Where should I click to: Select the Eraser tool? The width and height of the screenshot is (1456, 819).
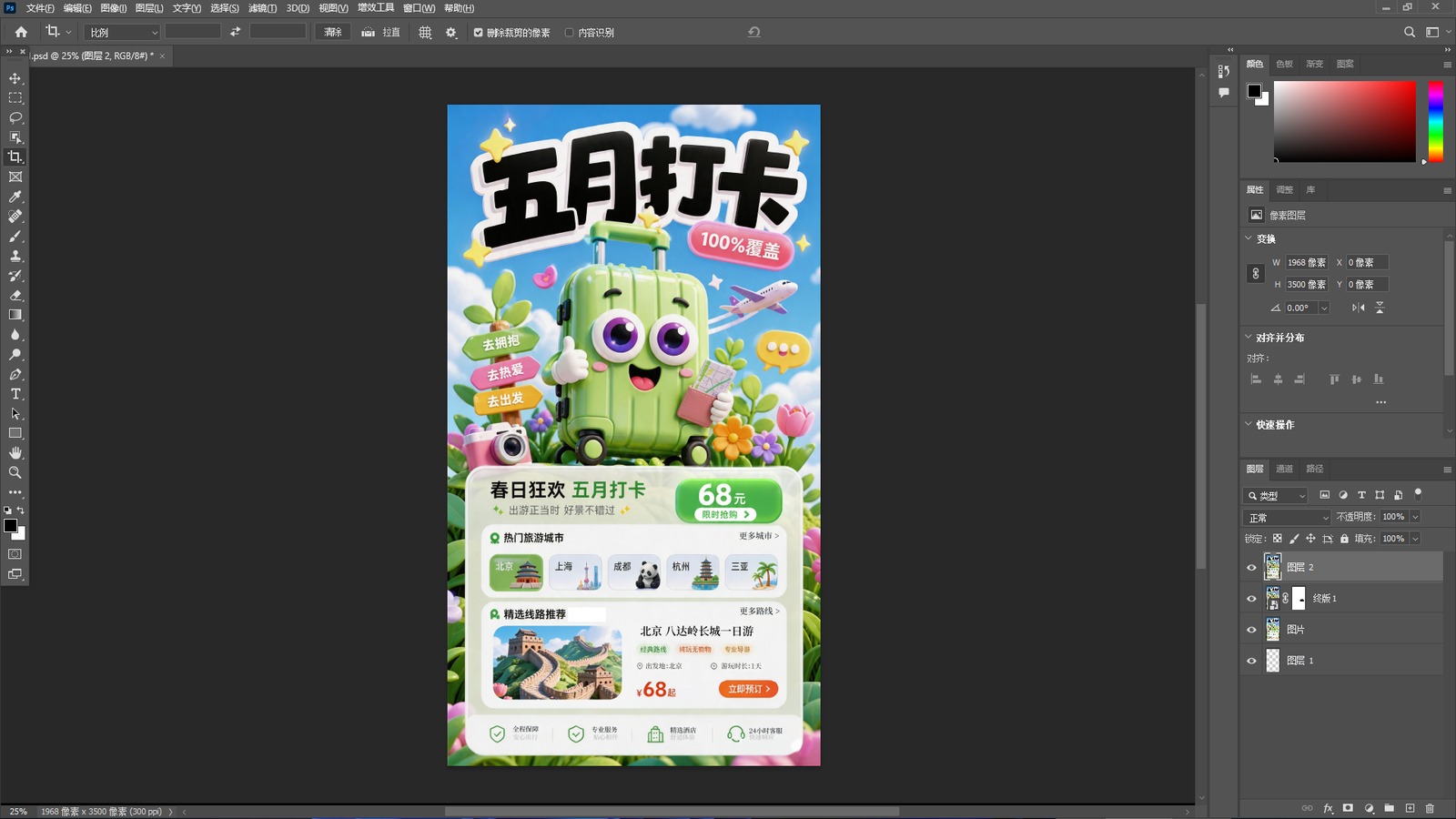pos(15,295)
